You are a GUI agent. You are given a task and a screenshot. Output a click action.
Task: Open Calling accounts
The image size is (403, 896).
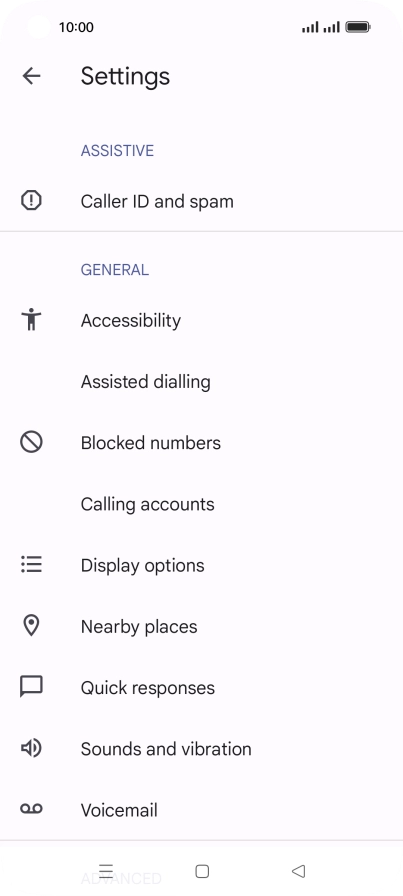point(201,503)
